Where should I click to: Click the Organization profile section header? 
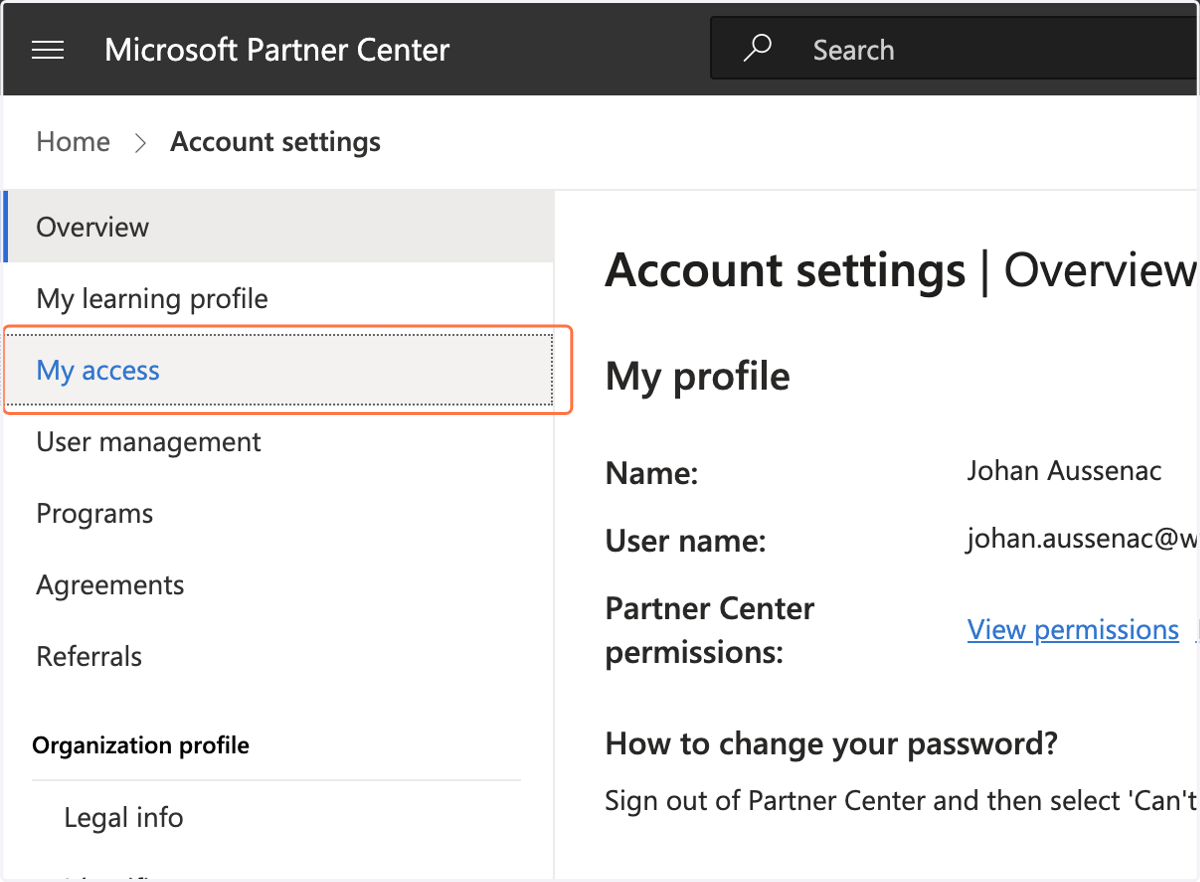point(141,746)
